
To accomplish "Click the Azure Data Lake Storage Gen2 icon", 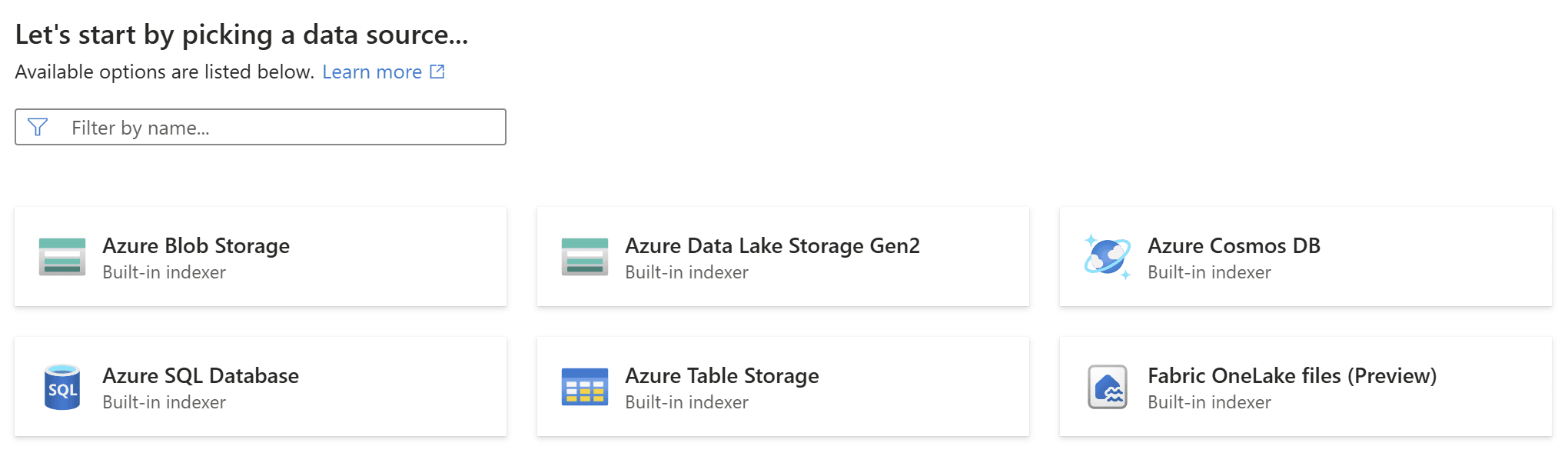I will [x=585, y=257].
